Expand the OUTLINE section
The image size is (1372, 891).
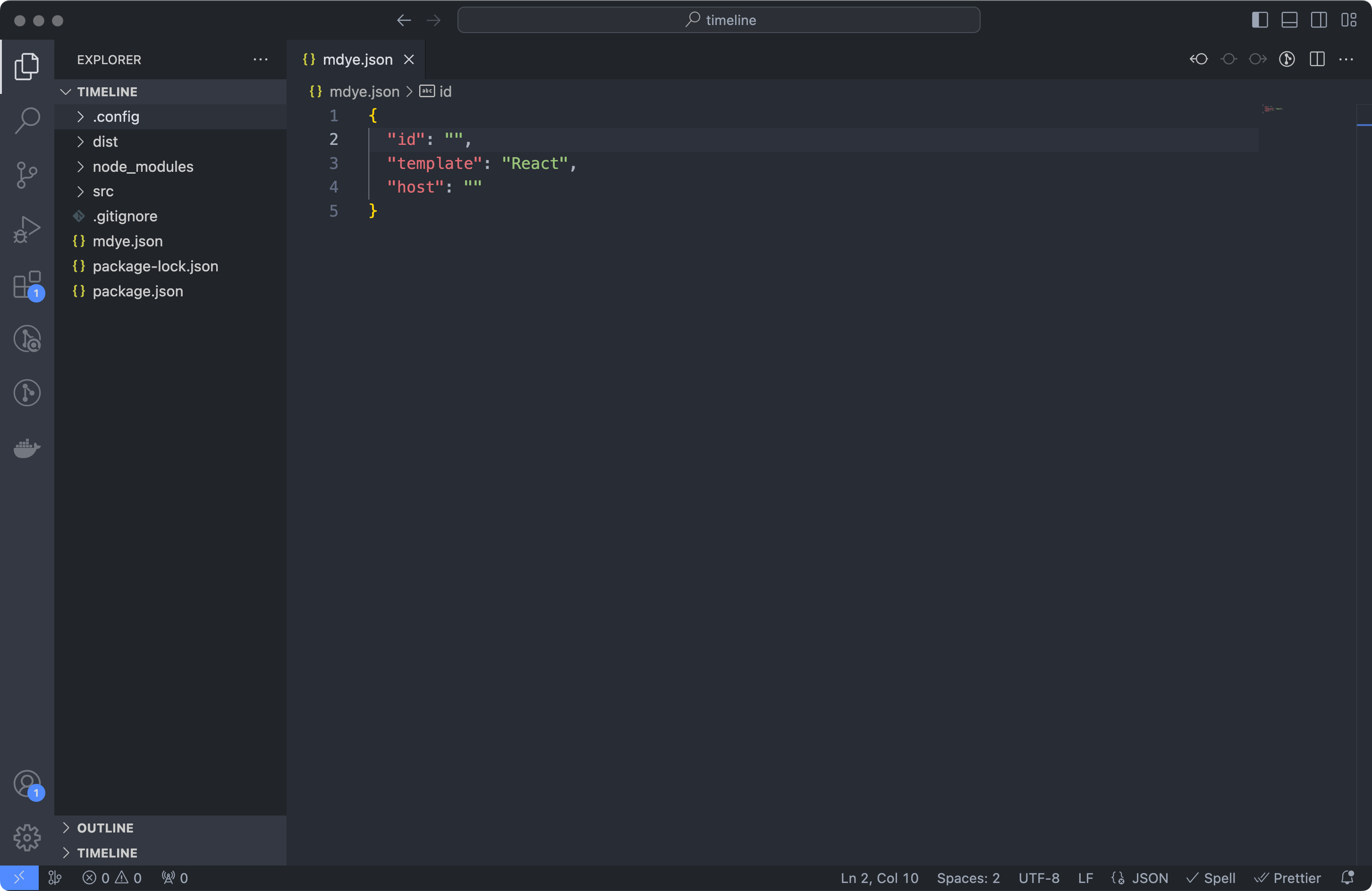click(105, 828)
